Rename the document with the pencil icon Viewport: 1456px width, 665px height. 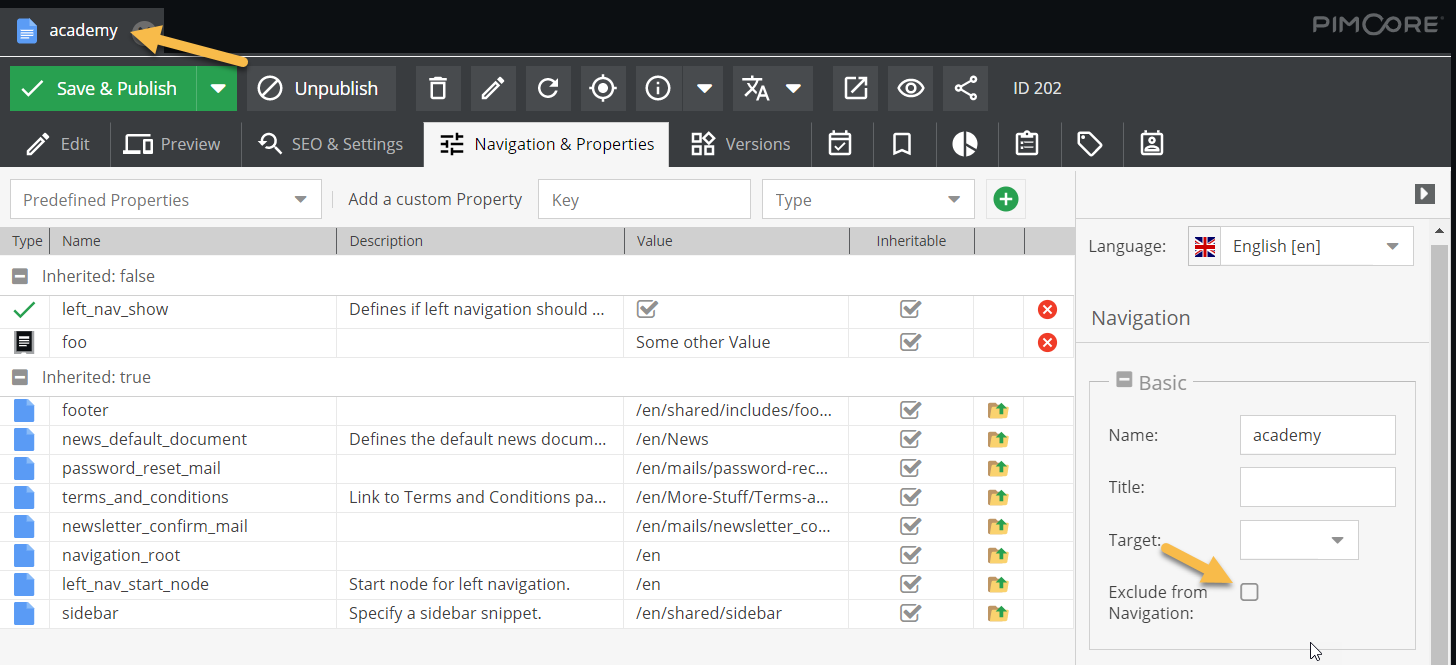click(x=493, y=88)
